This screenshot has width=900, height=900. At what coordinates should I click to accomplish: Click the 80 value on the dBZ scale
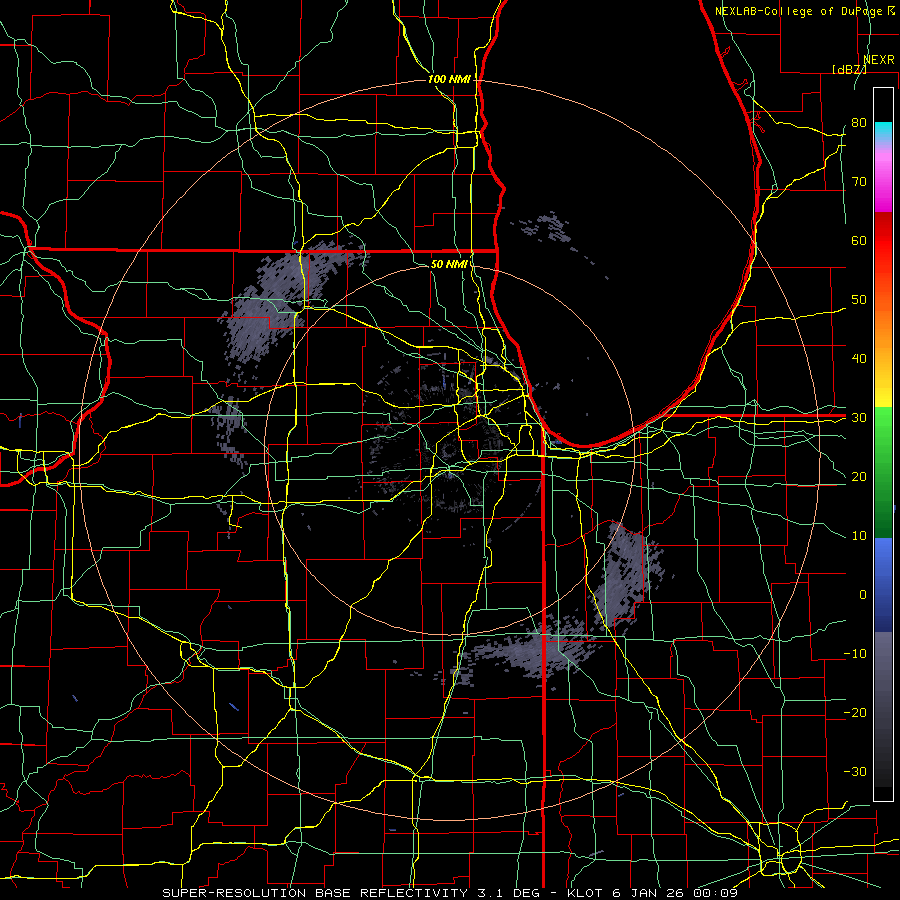(x=859, y=122)
